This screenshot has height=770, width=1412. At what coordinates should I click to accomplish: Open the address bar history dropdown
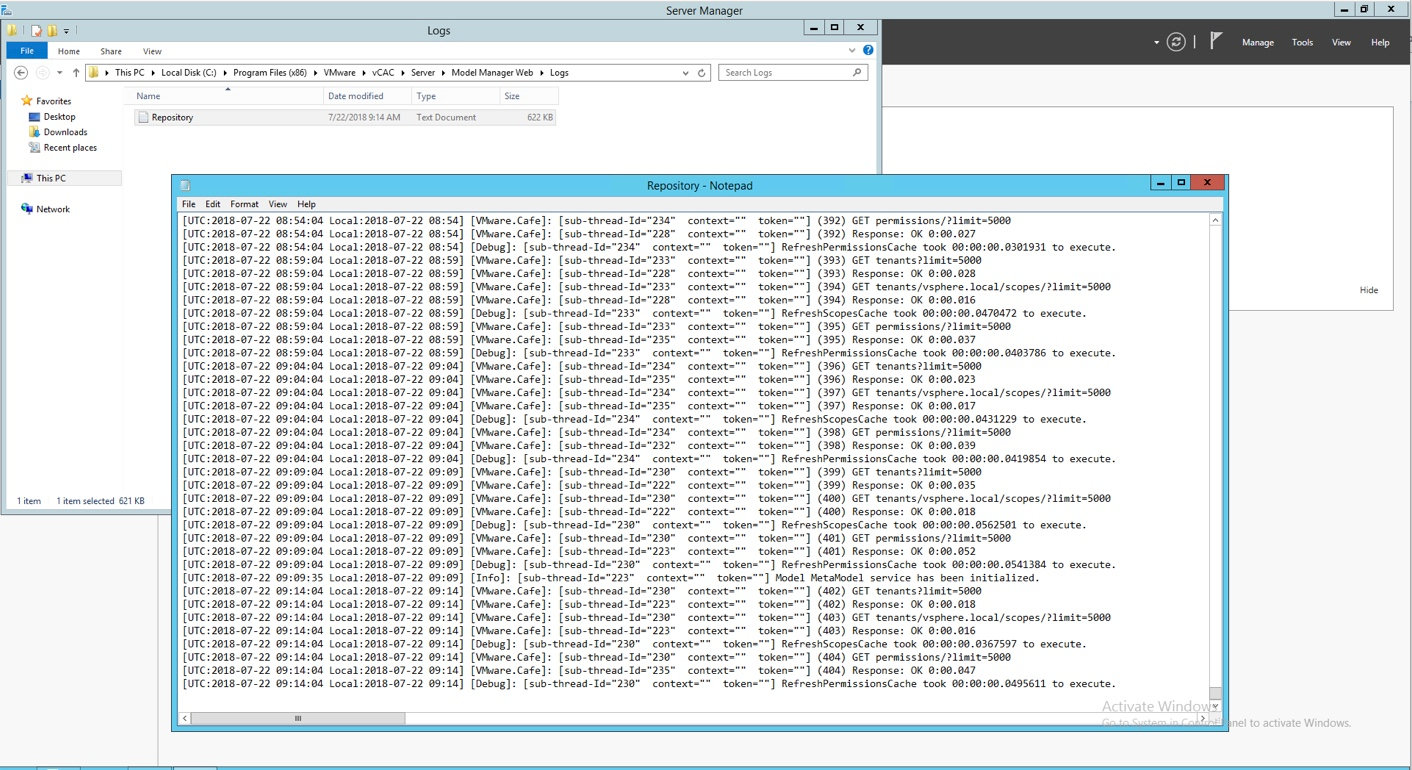(x=685, y=73)
